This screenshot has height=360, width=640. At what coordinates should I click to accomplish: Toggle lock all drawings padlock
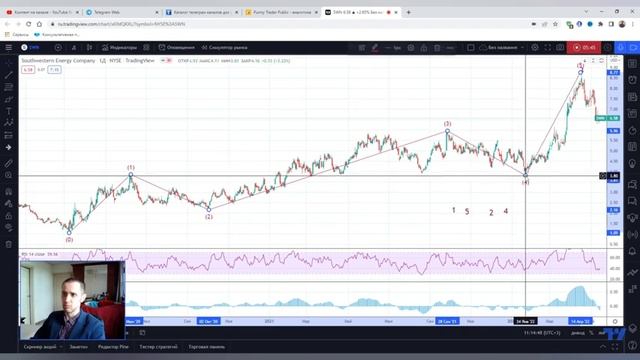point(9,216)
